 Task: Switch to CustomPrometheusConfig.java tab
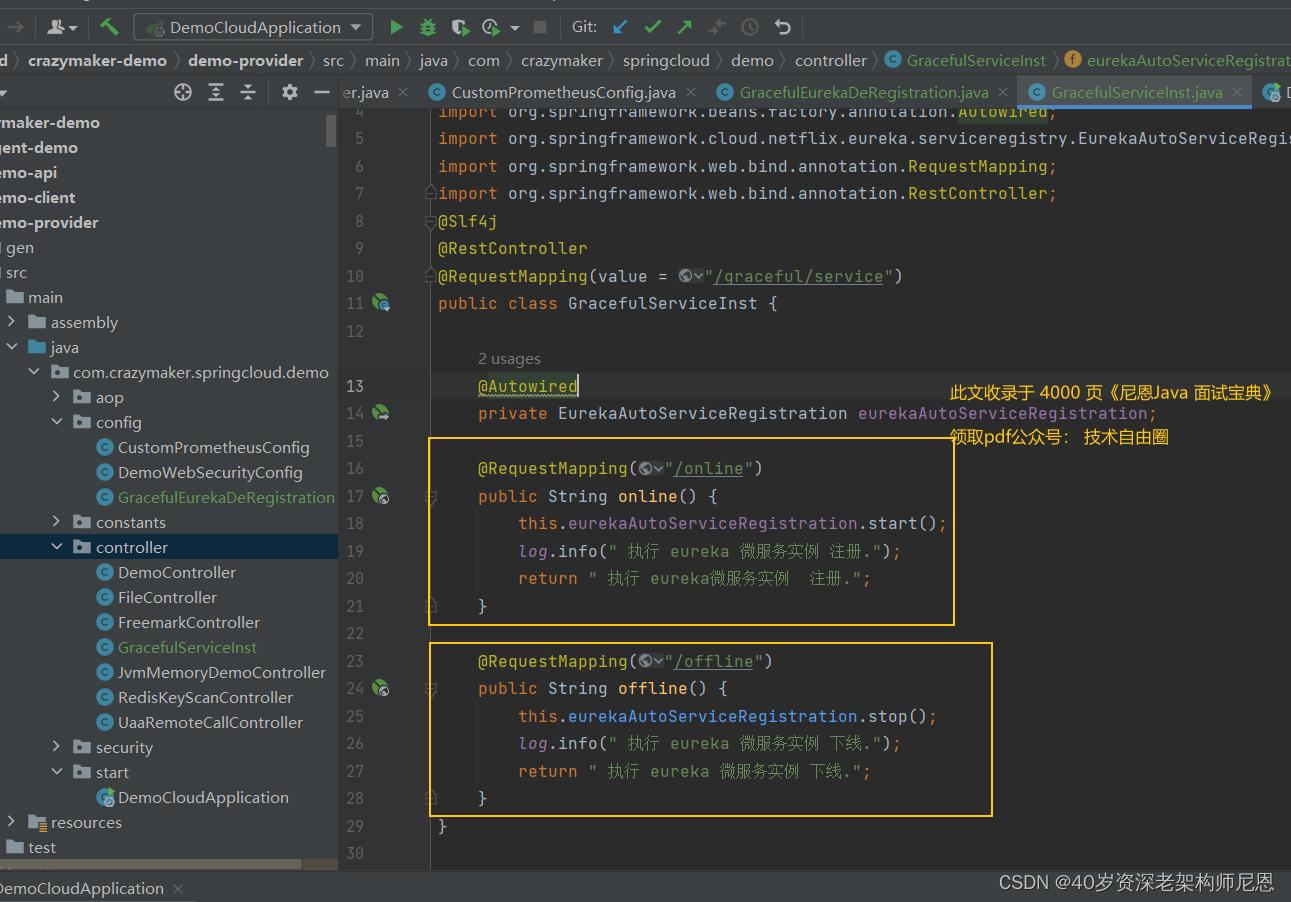point(562,92)
